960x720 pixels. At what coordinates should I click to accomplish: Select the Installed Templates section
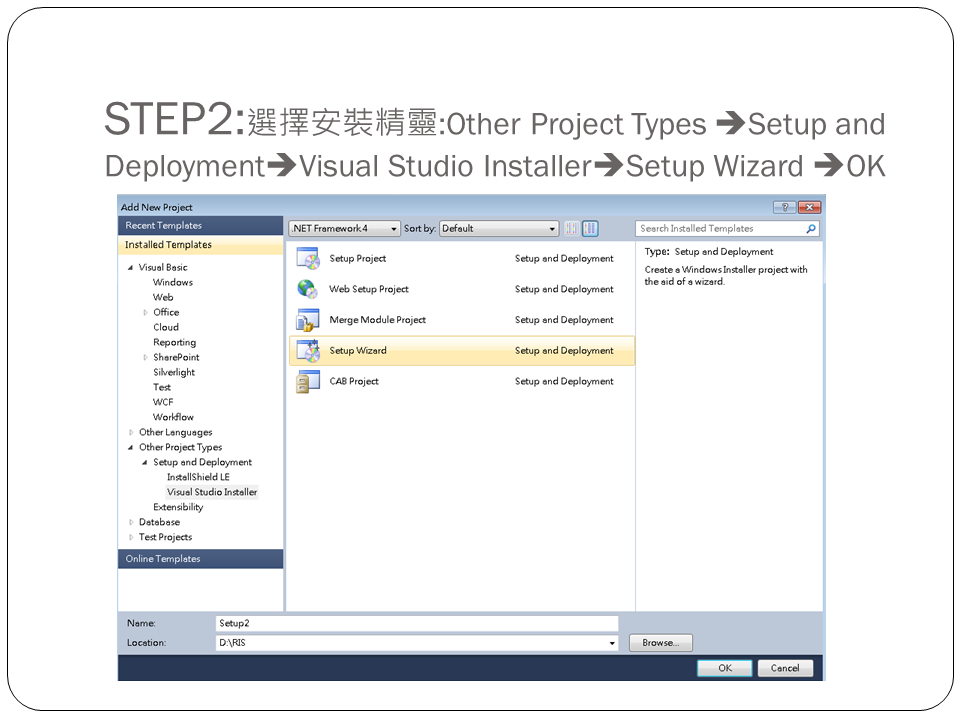[x=200, y=245]
